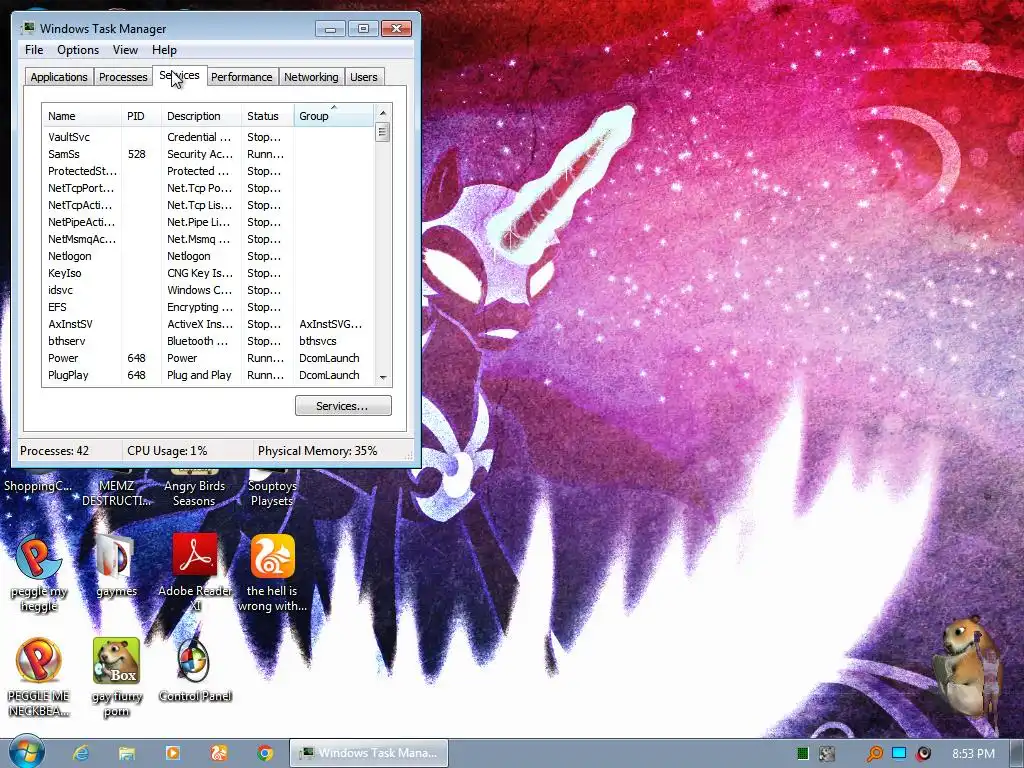Viewport: 1024px width, 768px height.
Task: Select the Services tab
Action: point(180,75)
